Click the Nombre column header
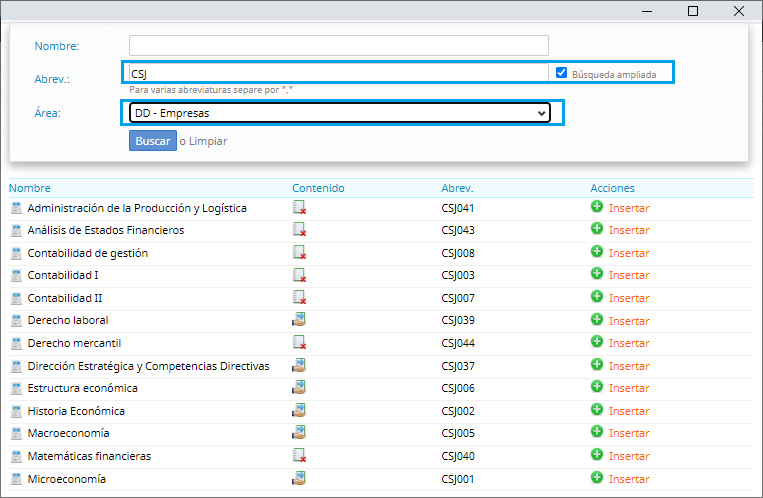763x498 pixels. [x=30, y=188]
